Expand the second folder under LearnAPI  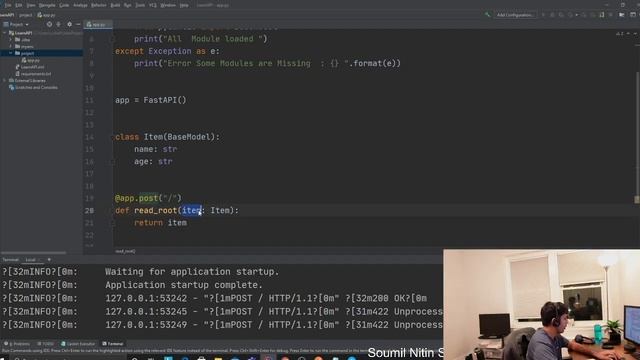point(11,47)
